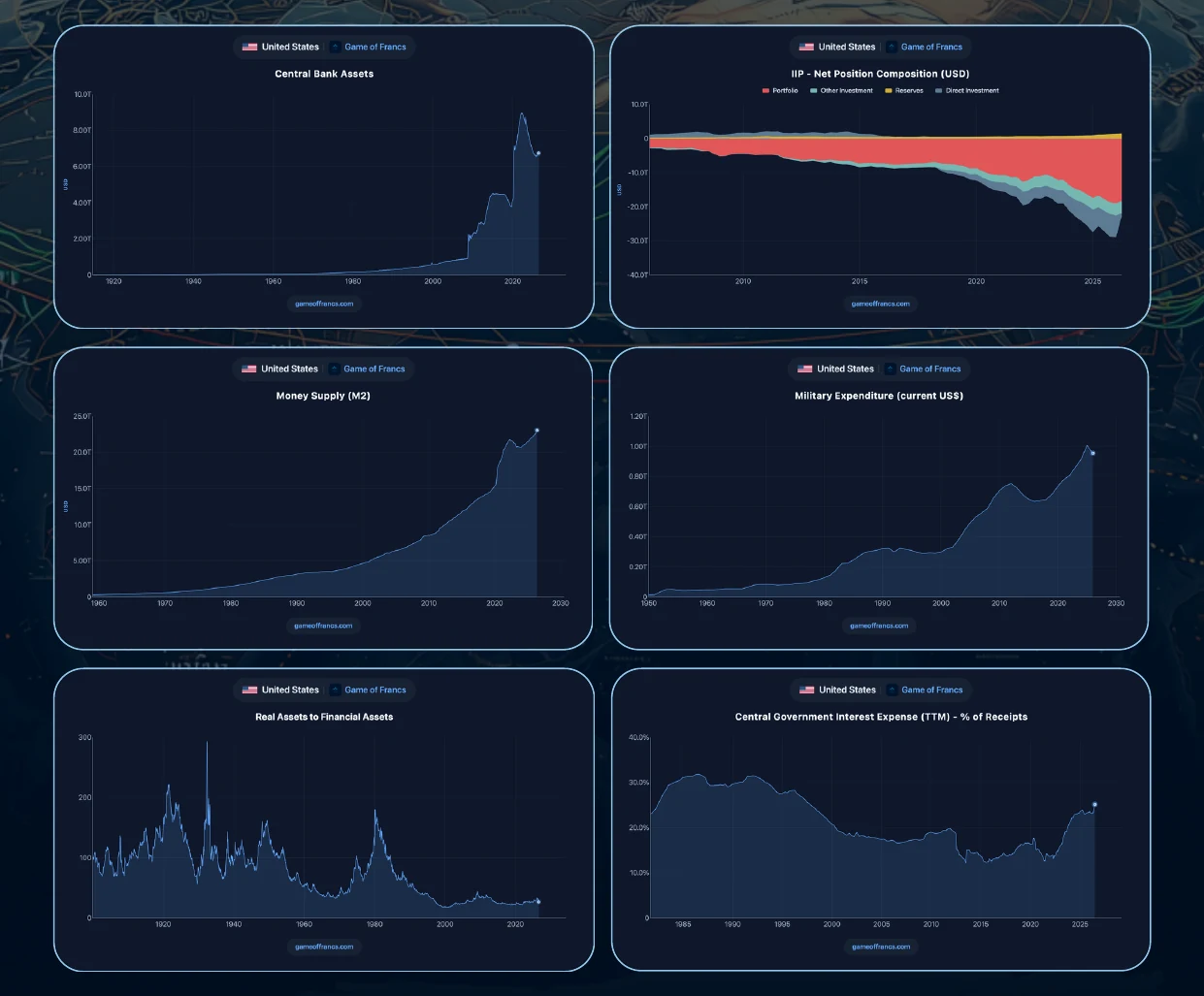Screen dimensions: 1204x996
Task: Toggle the Other Investment series legend label
Action: pyautogui.click(x=847, y=90)
